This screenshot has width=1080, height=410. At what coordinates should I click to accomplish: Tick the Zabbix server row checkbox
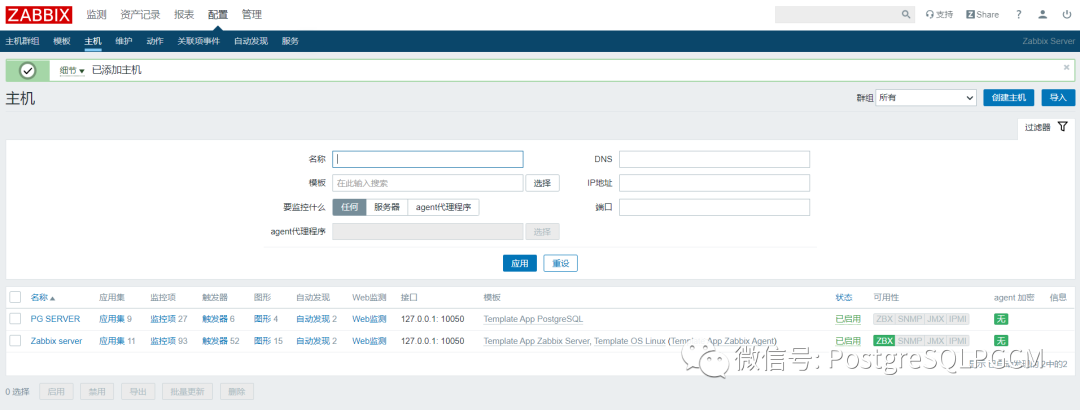coord(15,340)
